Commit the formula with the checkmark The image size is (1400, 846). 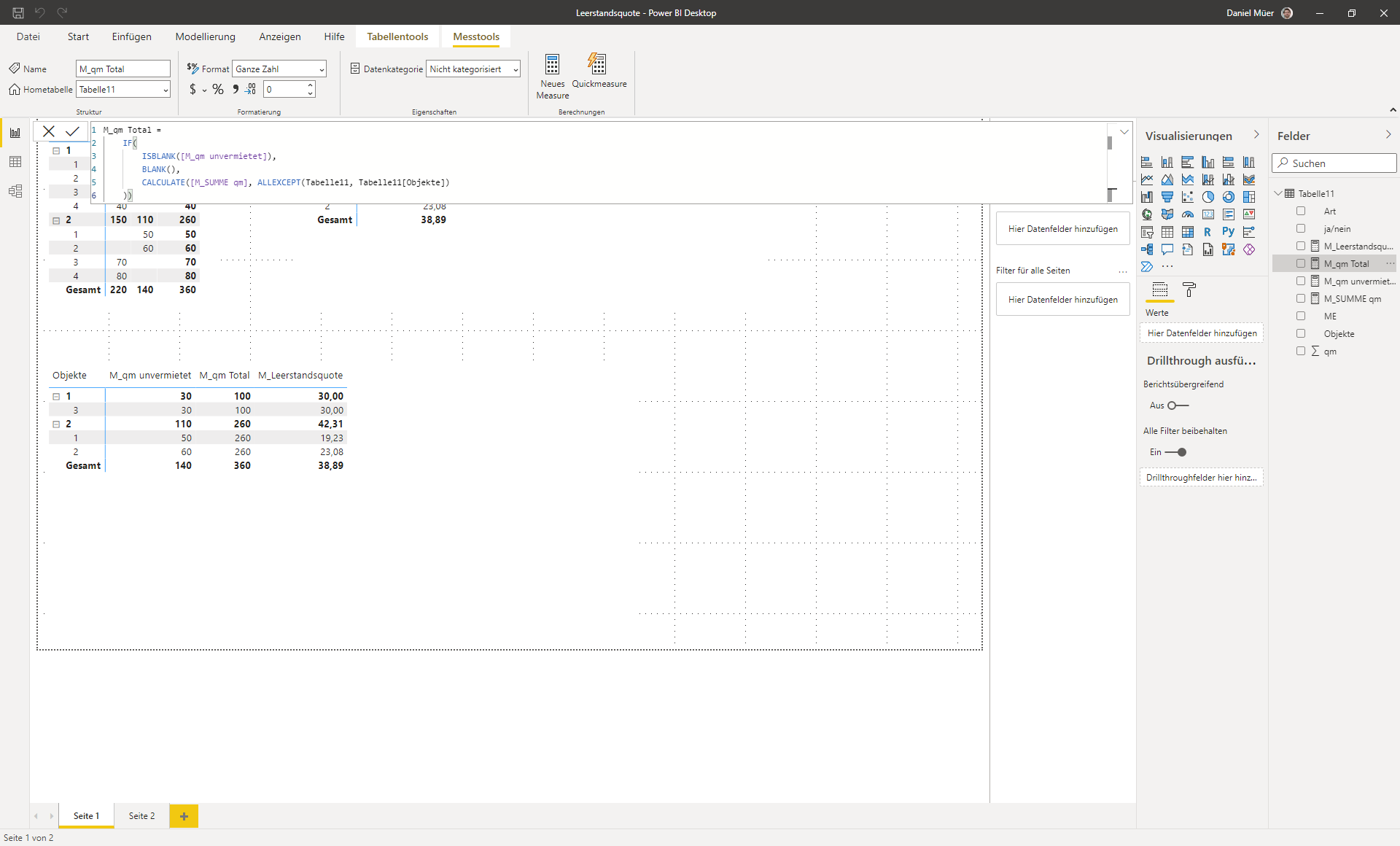pyautogui.click(x=72, y=131)
